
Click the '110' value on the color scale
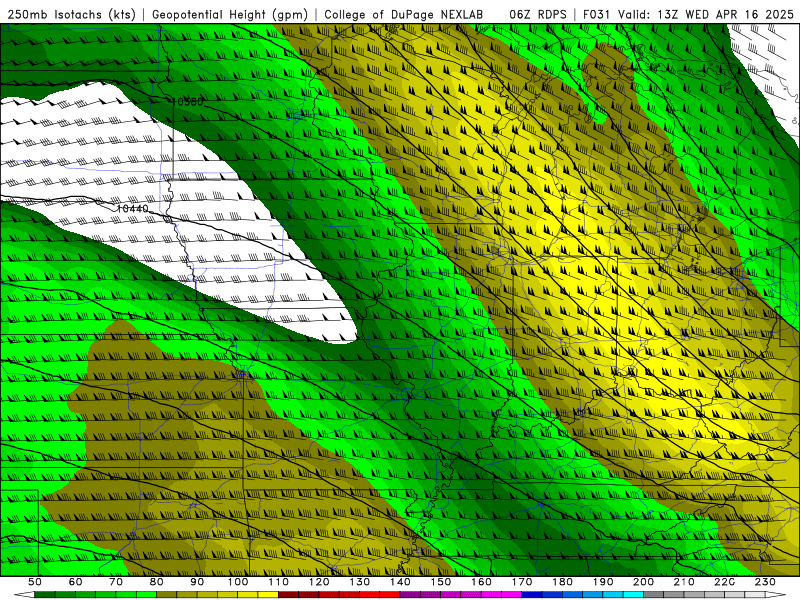click(279, 582)
